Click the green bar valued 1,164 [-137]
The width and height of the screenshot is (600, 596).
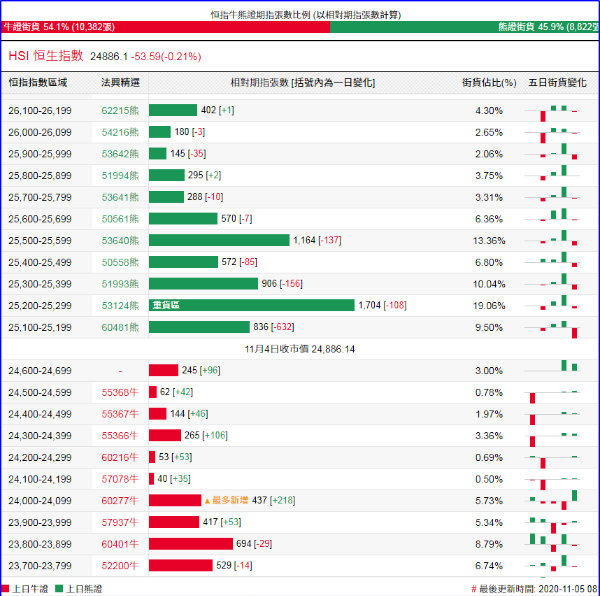[219, 240]
